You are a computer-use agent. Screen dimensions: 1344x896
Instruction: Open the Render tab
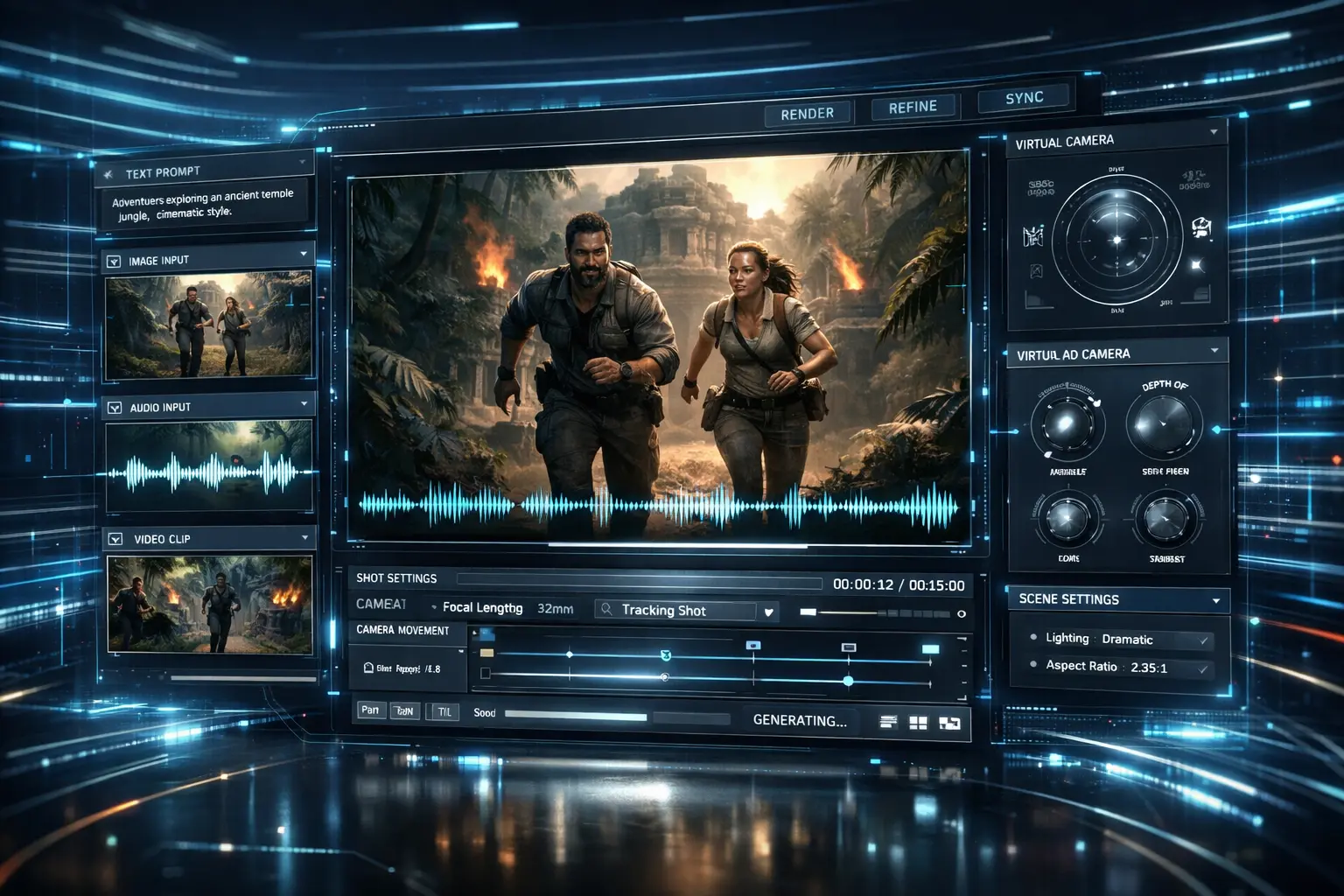pos(807,114)
